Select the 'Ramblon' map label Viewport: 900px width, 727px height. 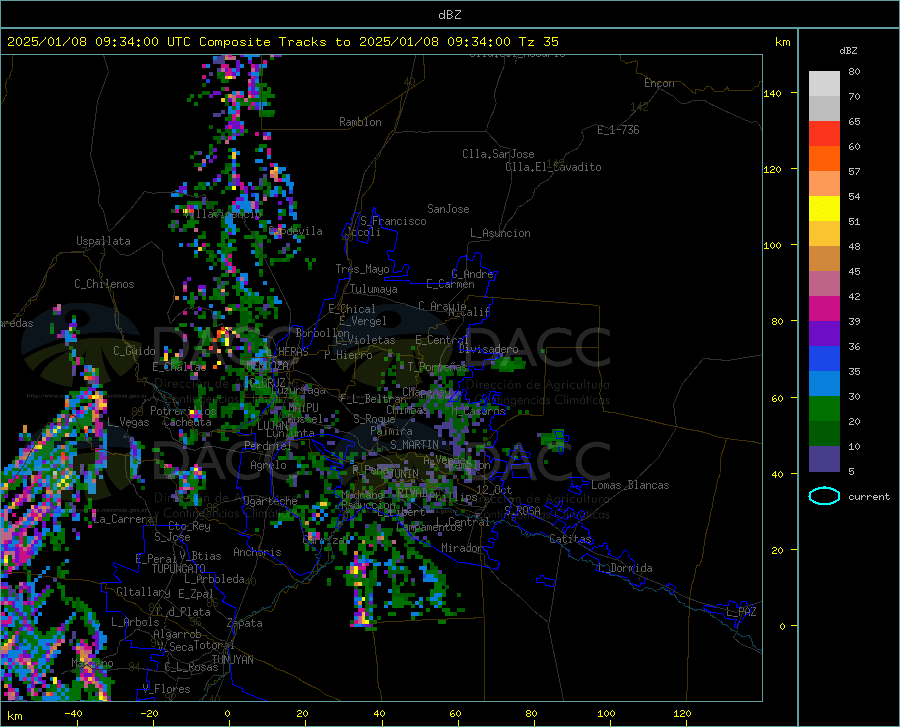(360, 122)
